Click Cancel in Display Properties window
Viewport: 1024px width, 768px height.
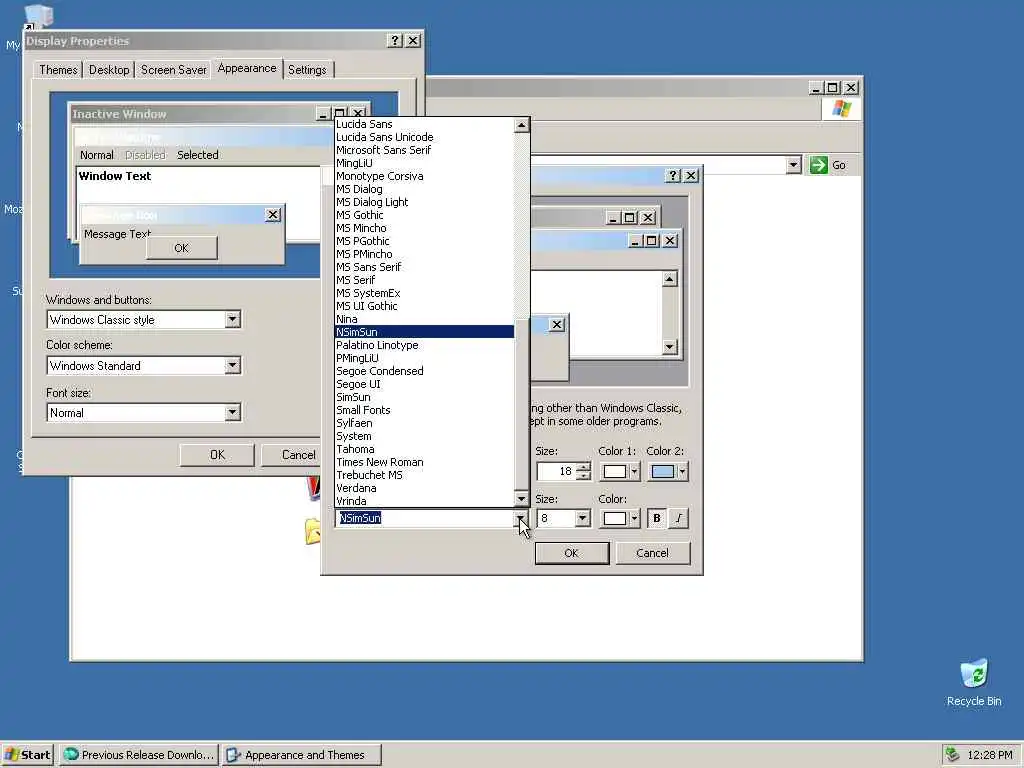[x=291, y=455]
